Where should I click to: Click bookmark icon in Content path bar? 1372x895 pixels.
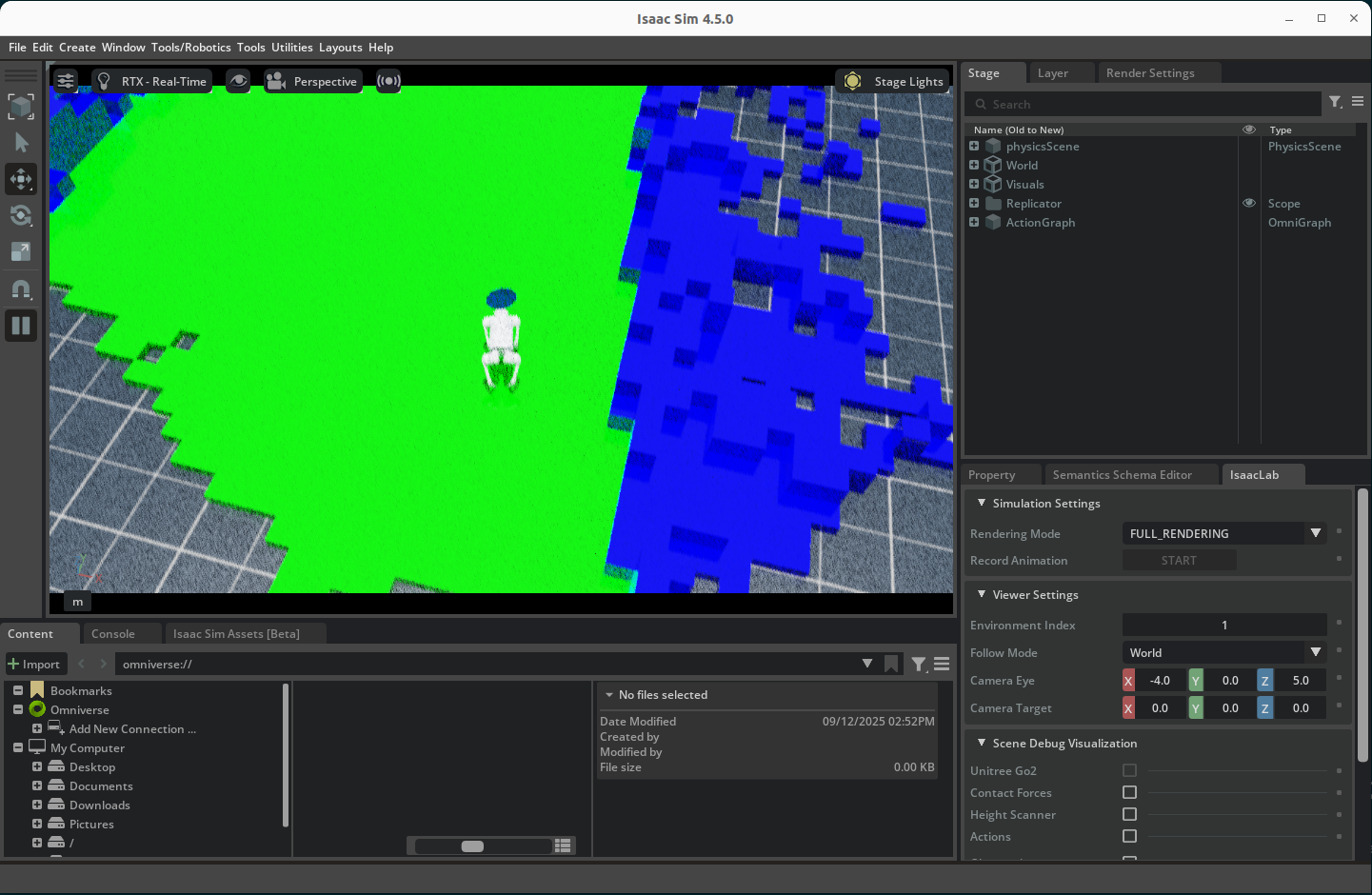click(891, 664)
